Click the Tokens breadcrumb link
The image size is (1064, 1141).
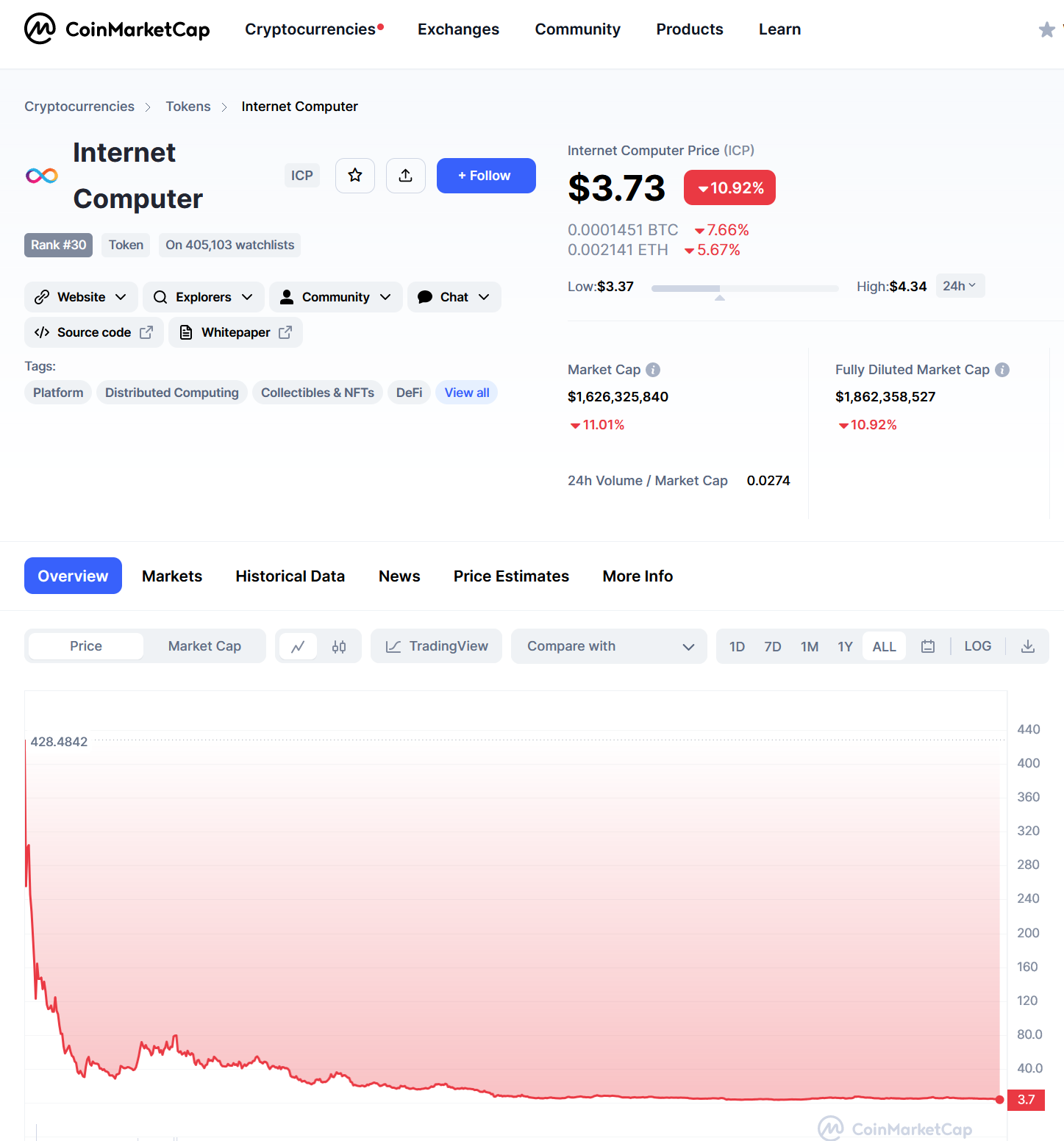188,107
